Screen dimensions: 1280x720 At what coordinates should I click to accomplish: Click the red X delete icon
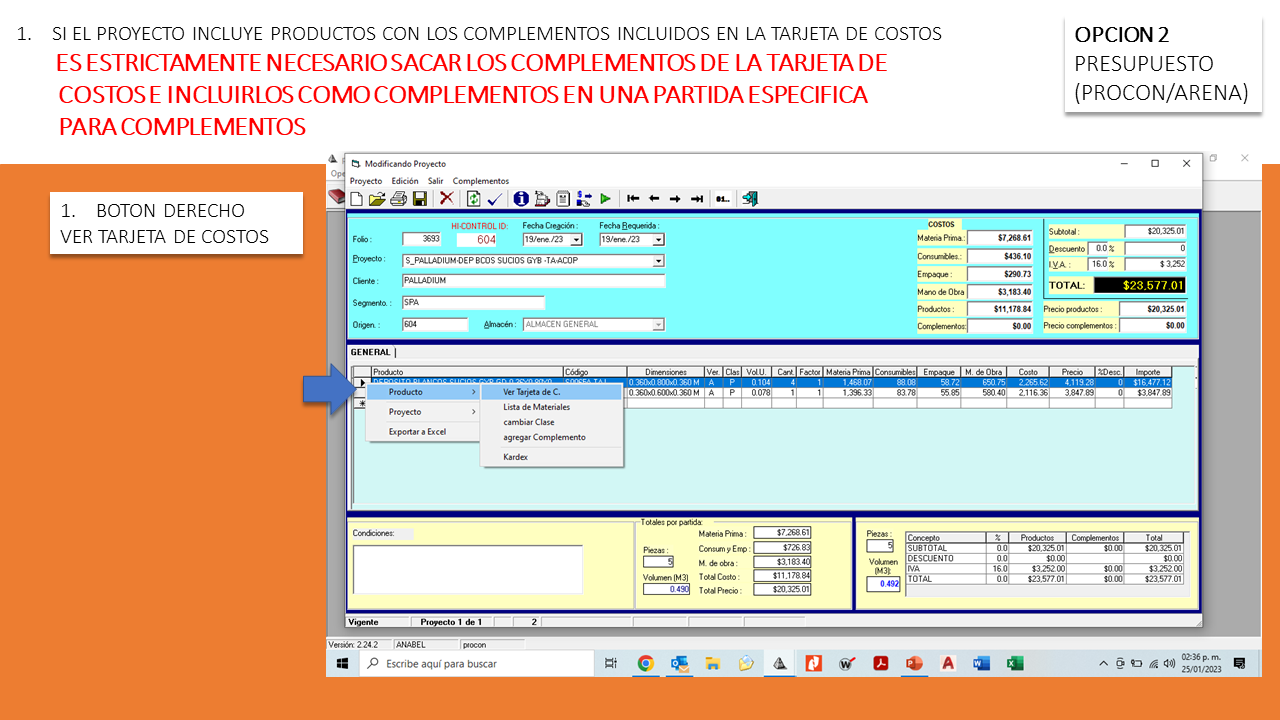[447, 199]
